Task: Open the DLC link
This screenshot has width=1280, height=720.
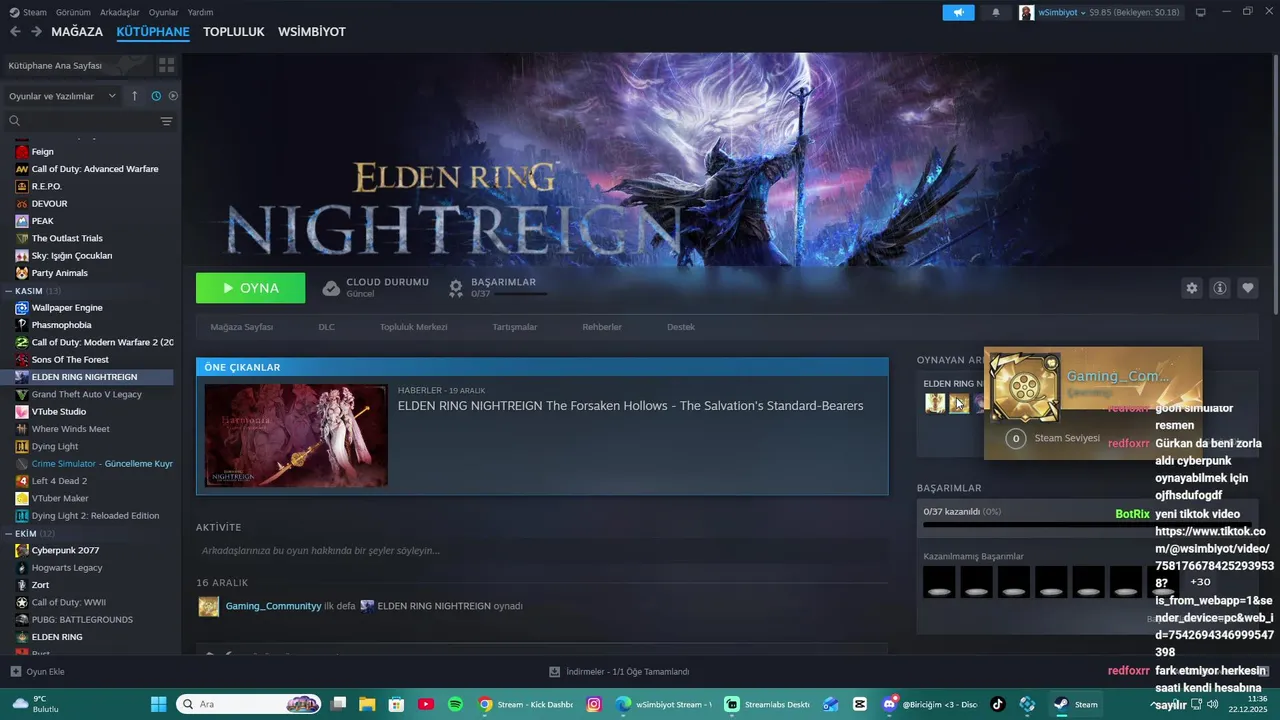Action: 326,327
